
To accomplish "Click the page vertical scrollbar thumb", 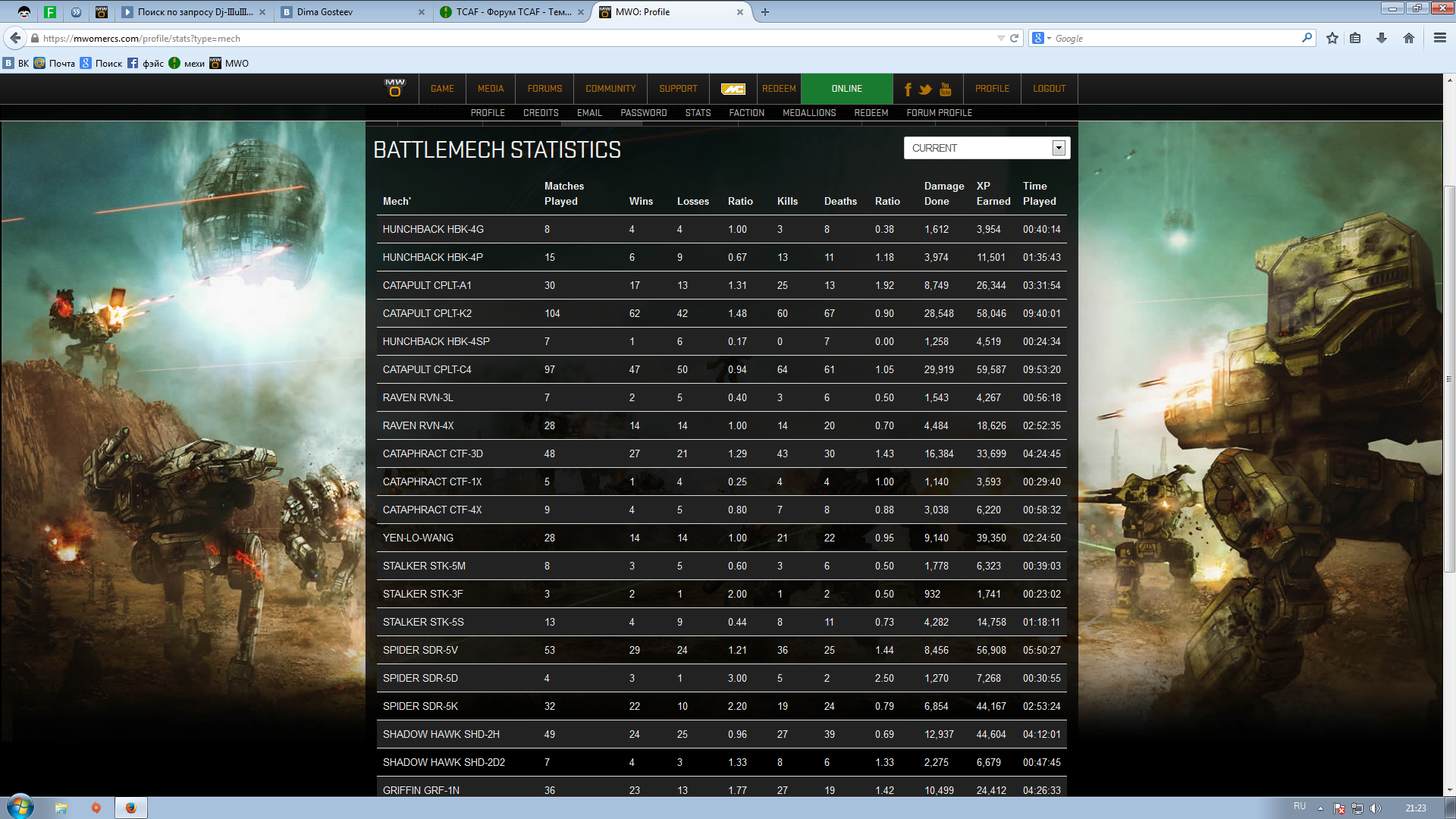I will [1449, 379].
